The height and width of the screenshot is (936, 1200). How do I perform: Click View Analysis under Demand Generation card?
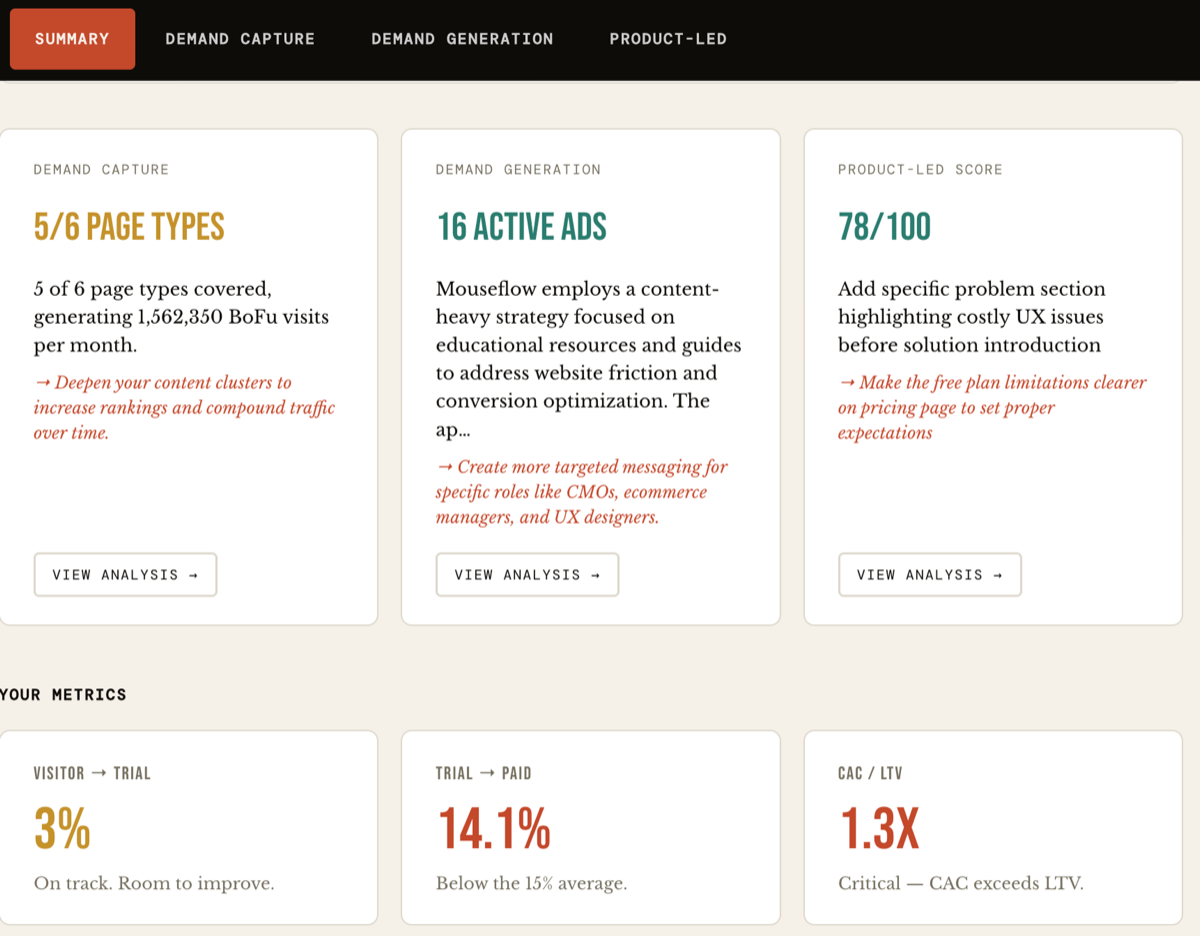(x=527, y=574)
